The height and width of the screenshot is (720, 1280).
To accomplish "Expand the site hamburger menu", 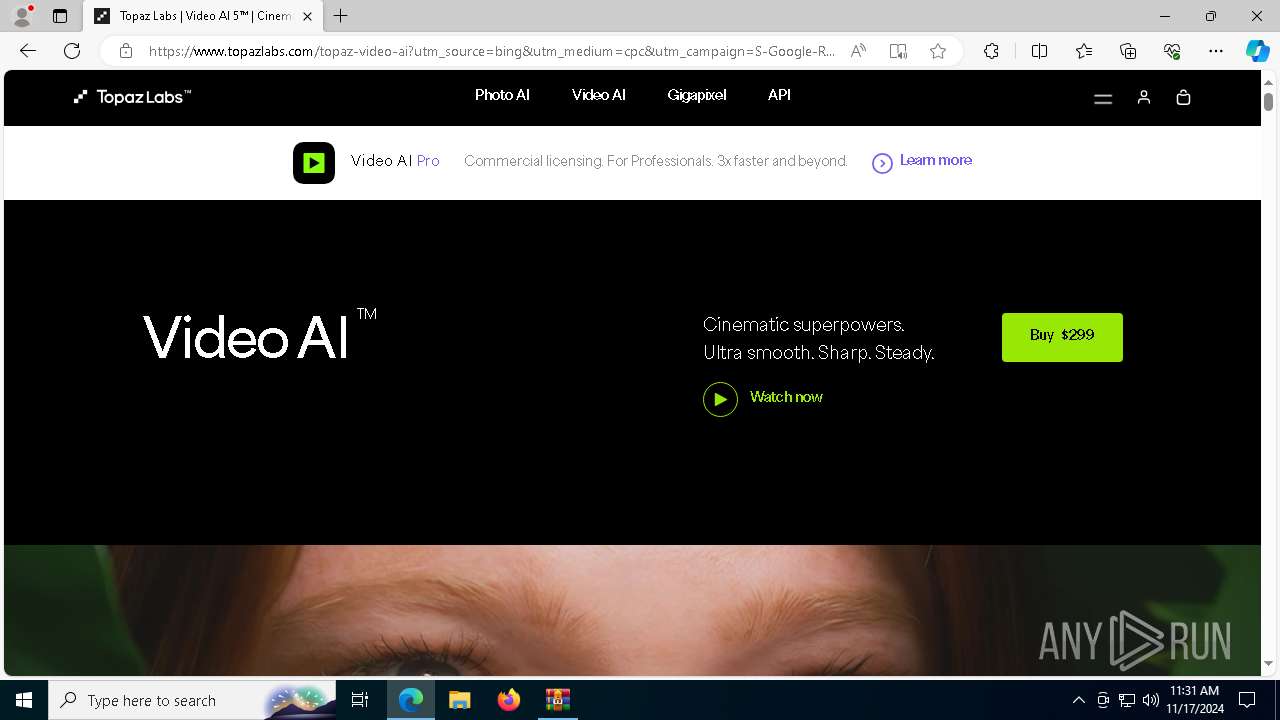I will pos(1103,98).
